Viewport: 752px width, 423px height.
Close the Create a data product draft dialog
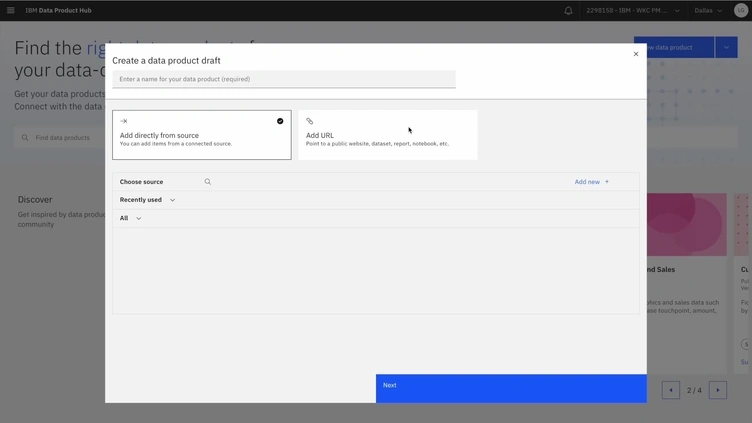636,54
